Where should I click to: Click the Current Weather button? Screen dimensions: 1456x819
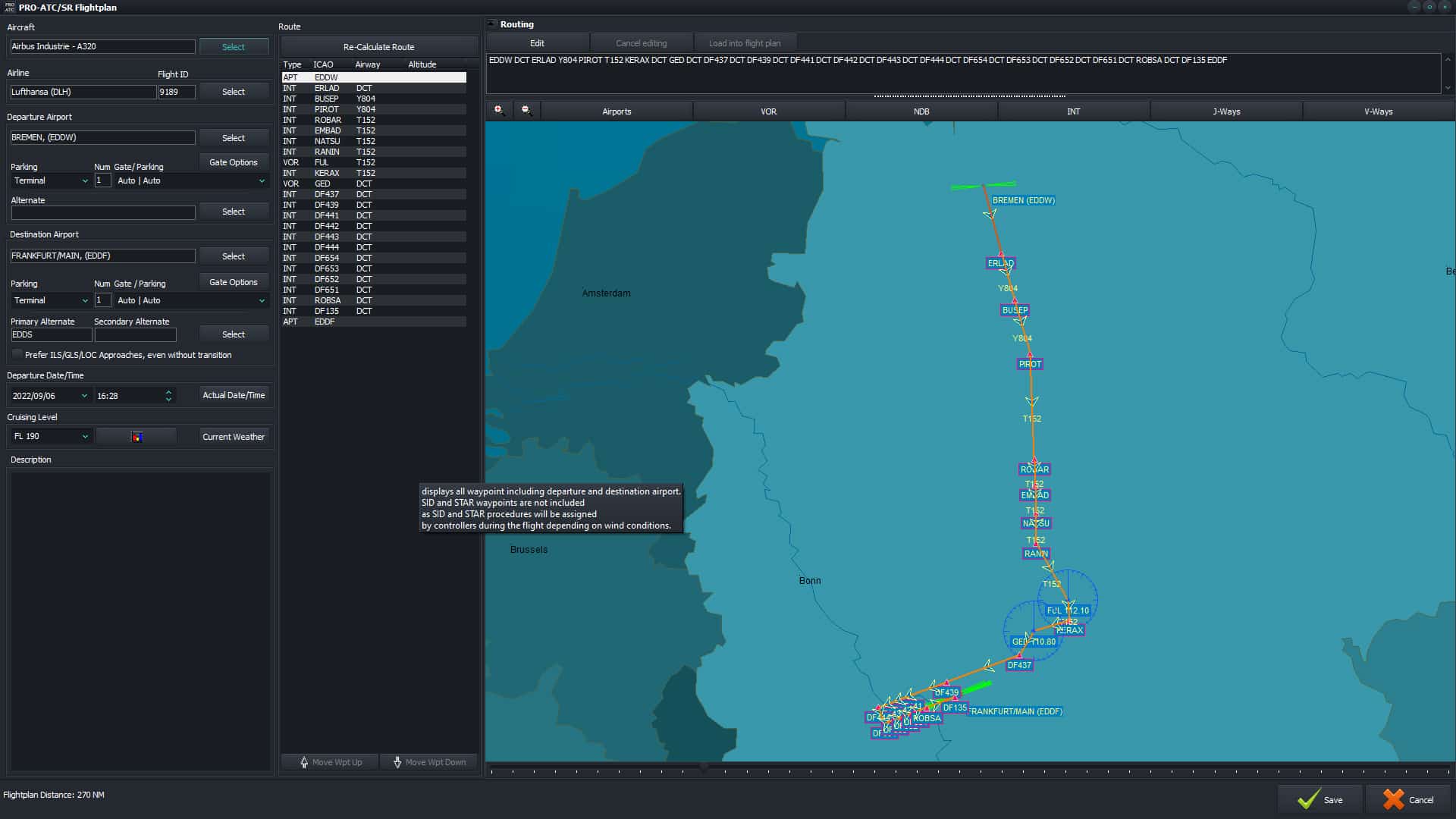click(234, 437)
